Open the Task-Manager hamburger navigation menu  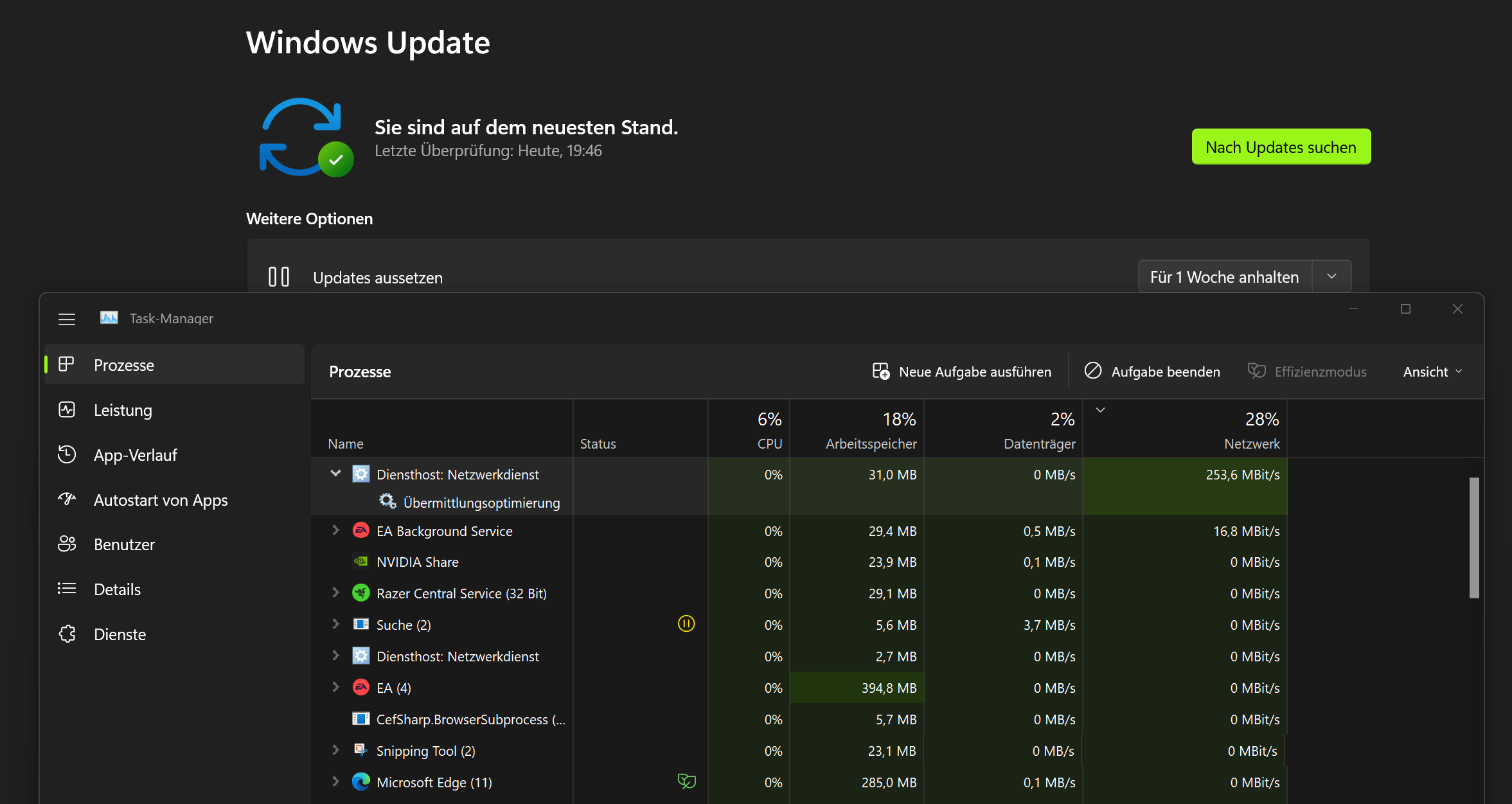click(67, 319)
